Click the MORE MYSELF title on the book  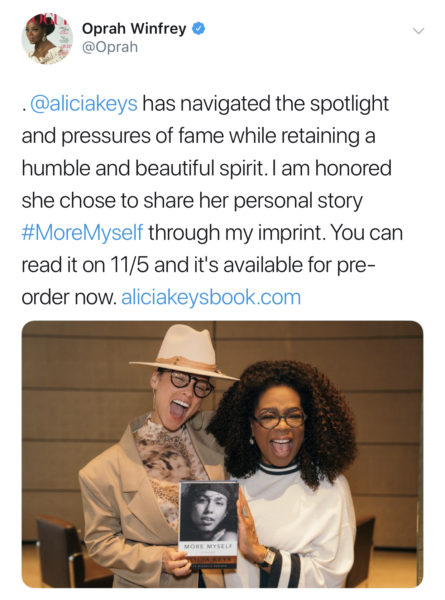point(208,546)
